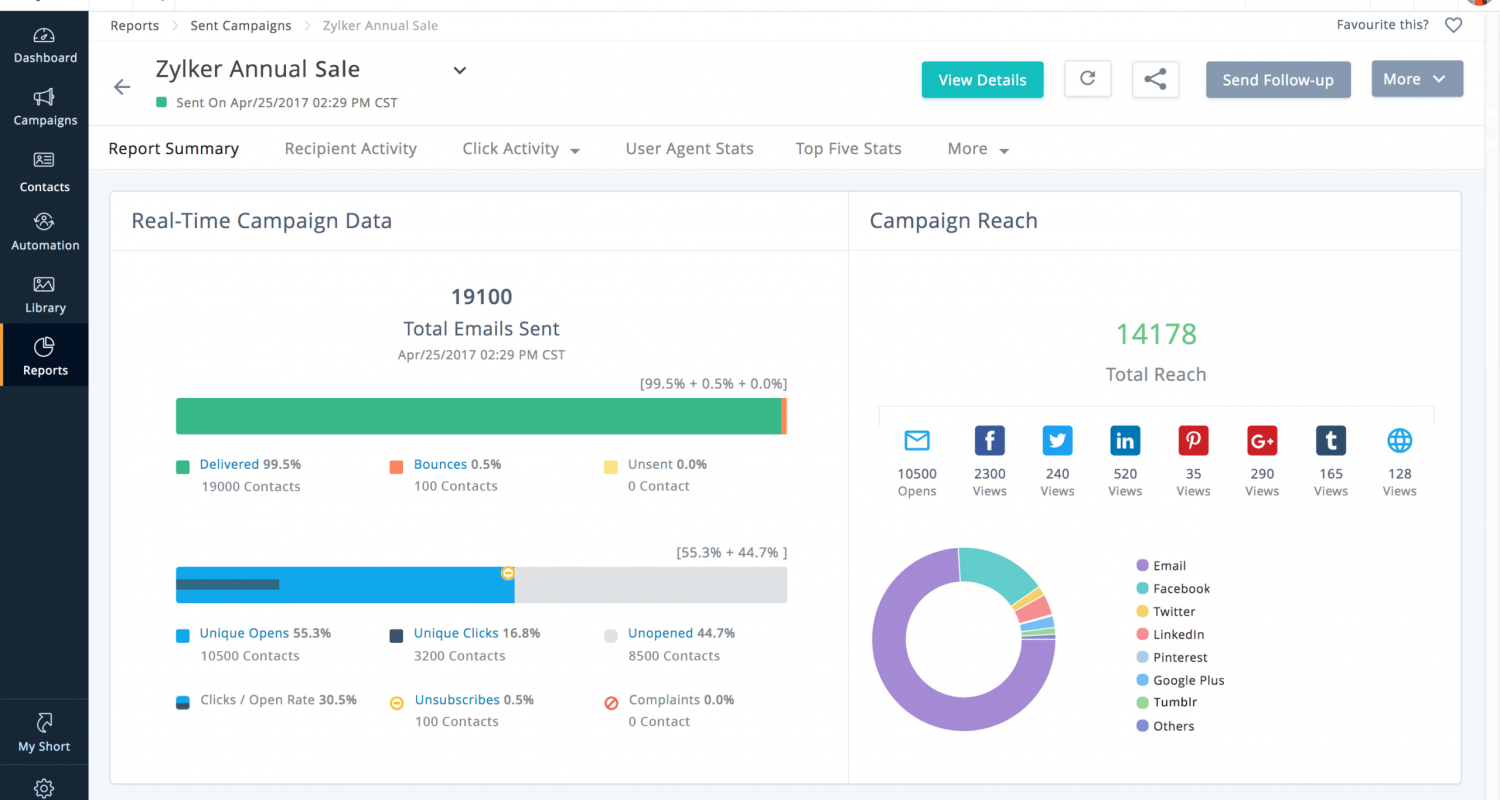Click the Tumblr views icon
1500x800 pixels.
point(1330,440)
